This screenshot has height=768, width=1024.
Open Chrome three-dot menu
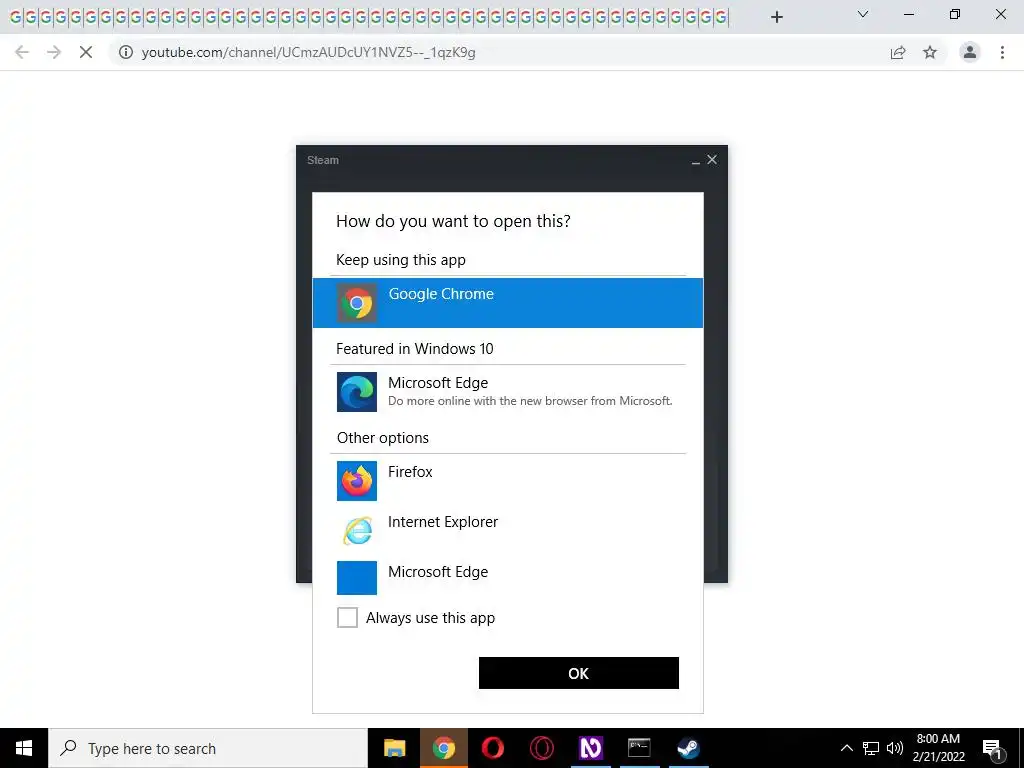click(x=1002, y=52)
